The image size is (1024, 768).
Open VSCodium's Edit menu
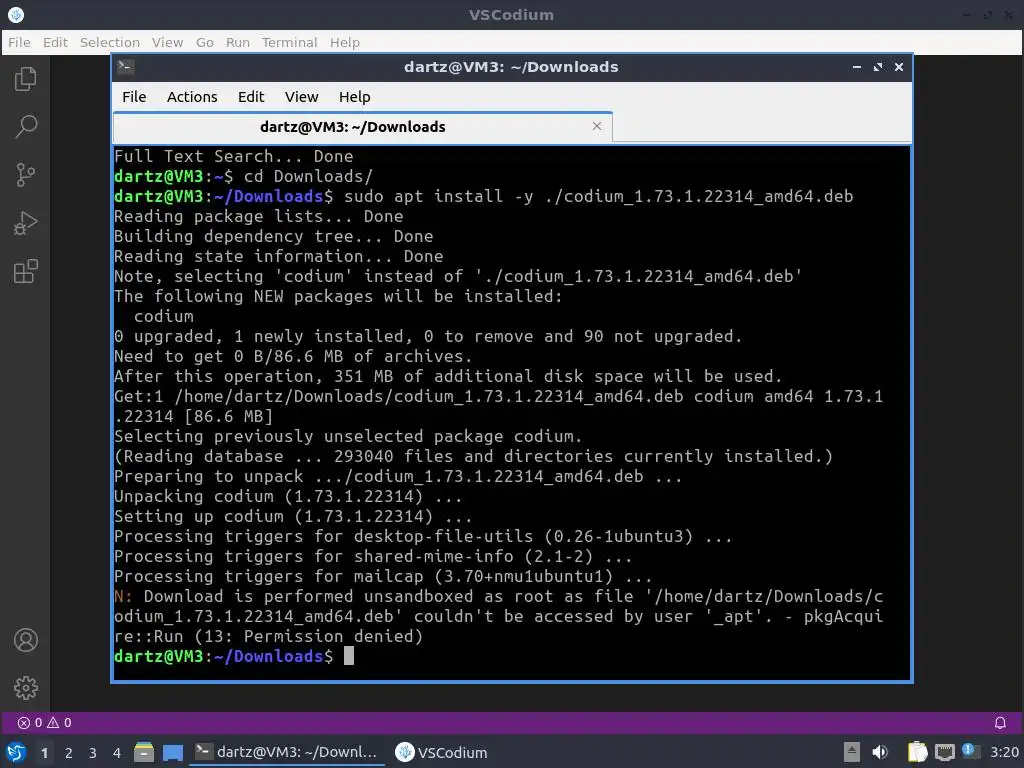pyautogui.click(x=56, y=42)
